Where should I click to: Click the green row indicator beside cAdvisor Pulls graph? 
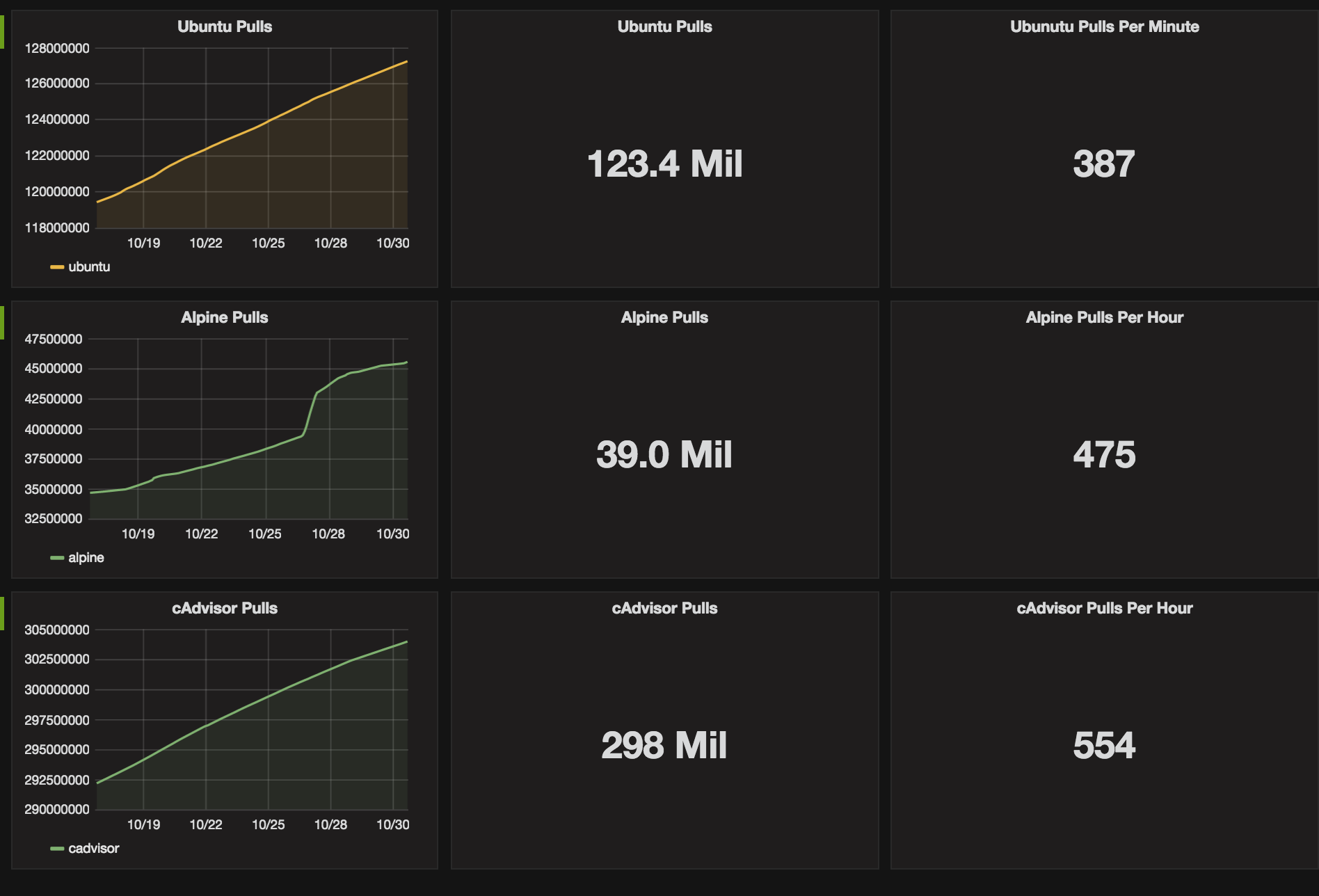pos(3,612)
